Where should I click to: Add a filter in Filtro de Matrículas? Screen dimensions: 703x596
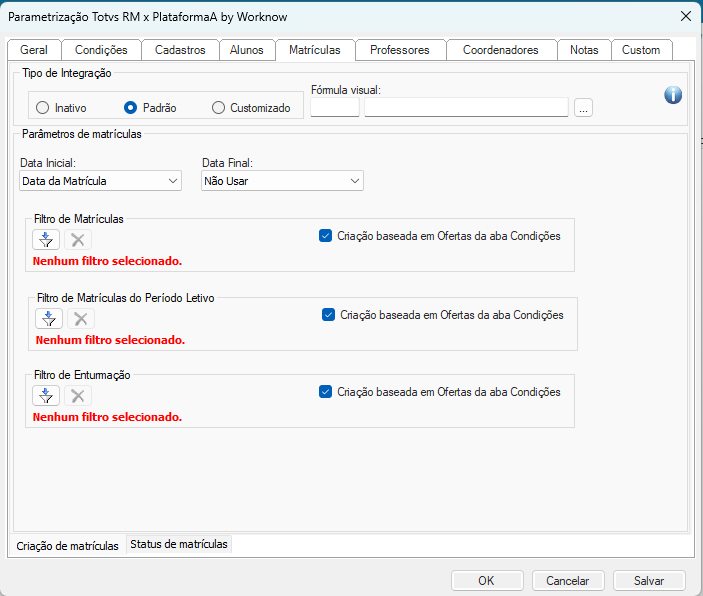pyautogui.click(x=46, y=240)
